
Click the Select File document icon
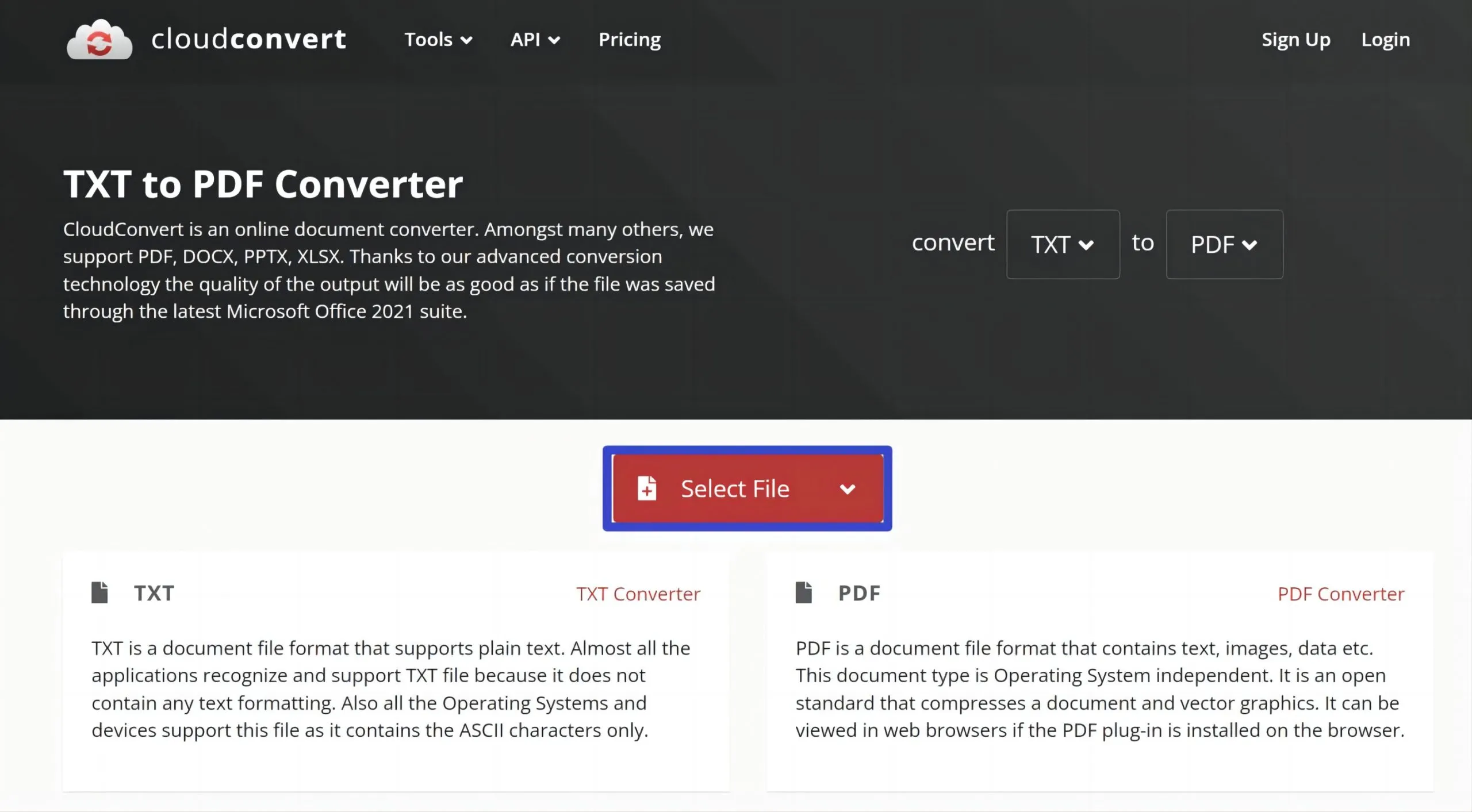coord(648,488)
